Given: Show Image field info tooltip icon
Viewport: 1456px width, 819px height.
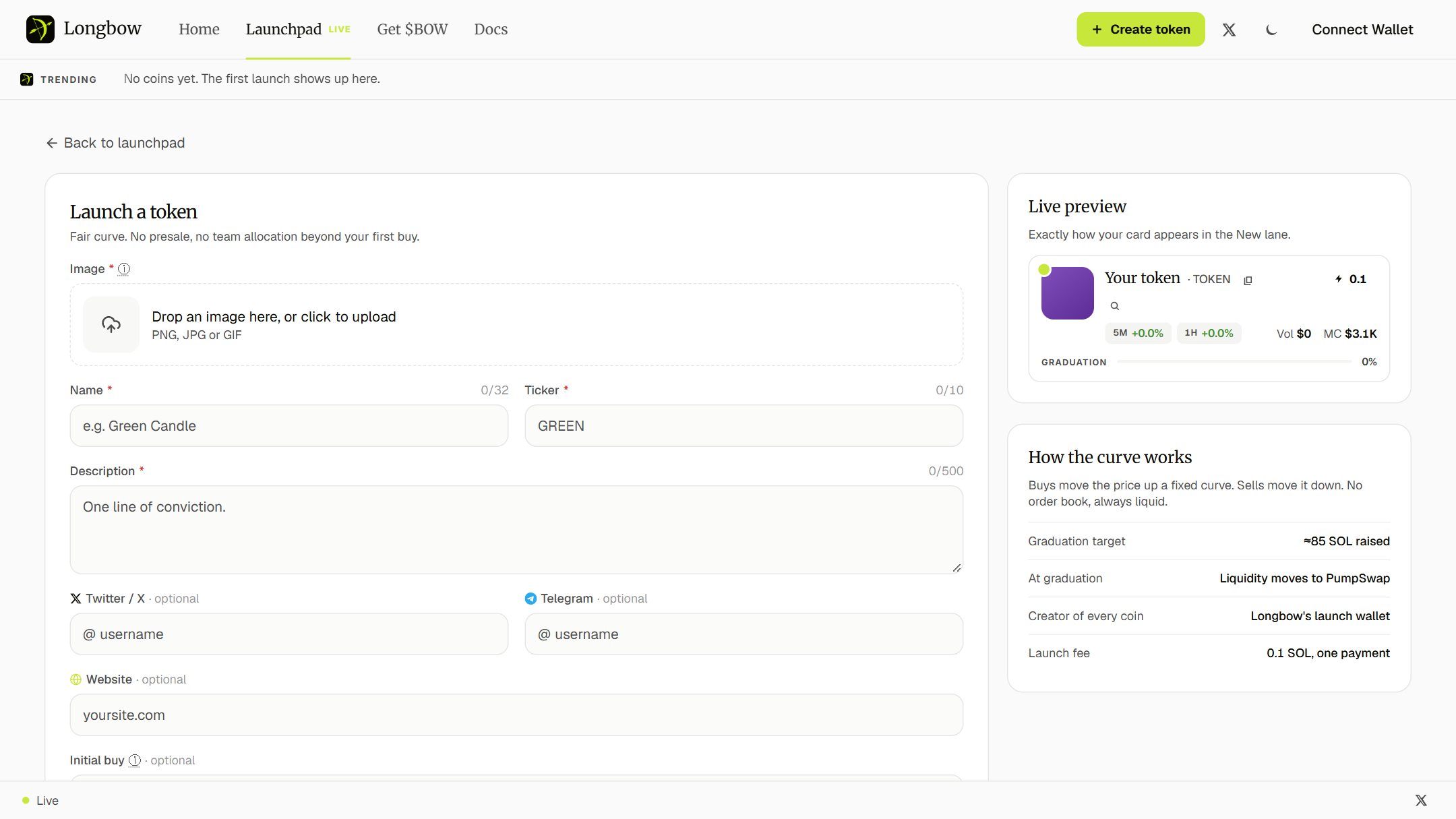Looking at the screenshot, I should point(124,269).
